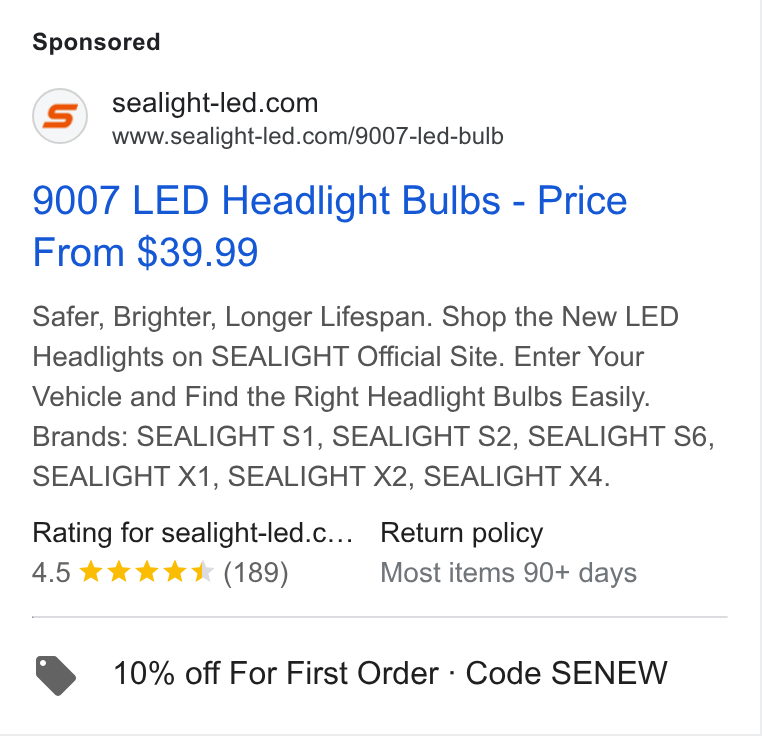Click the first gold rating star
The width and height of the screenshot is (762, 736).
tap(90, 572)
